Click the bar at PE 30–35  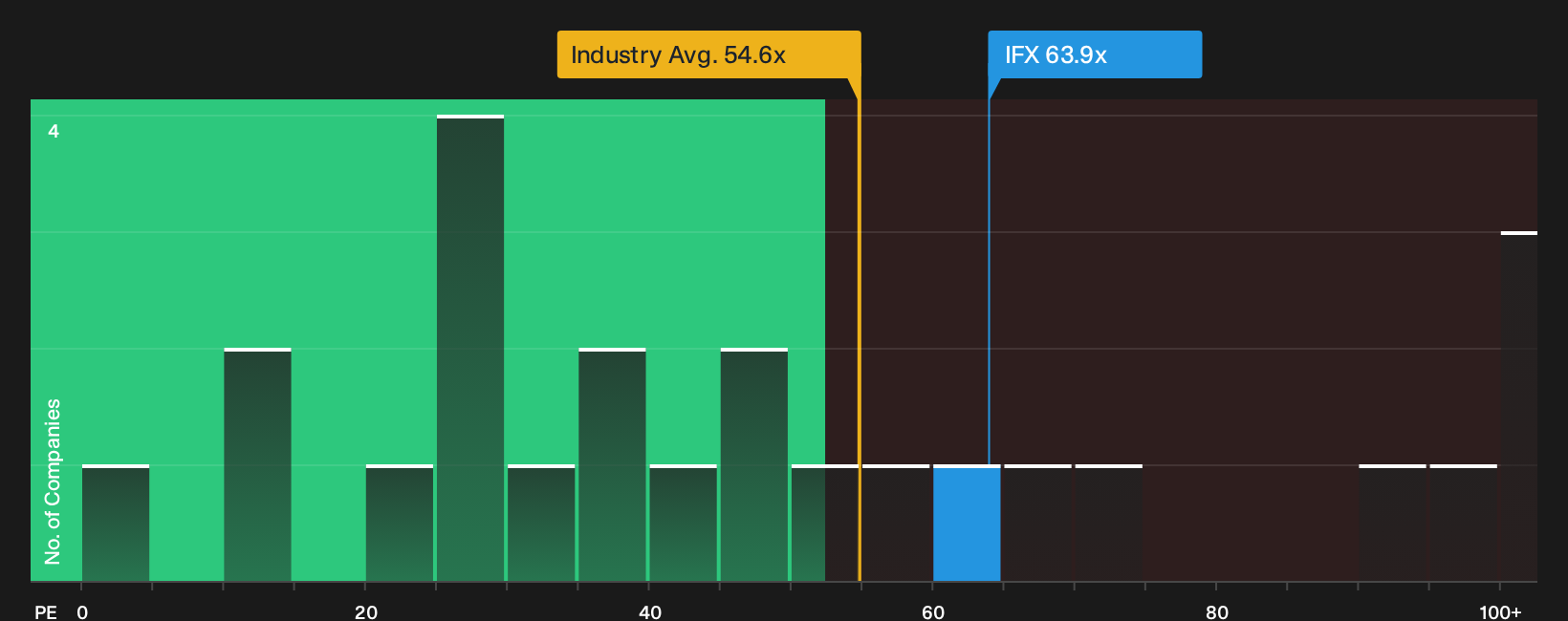tap(541, 523)
